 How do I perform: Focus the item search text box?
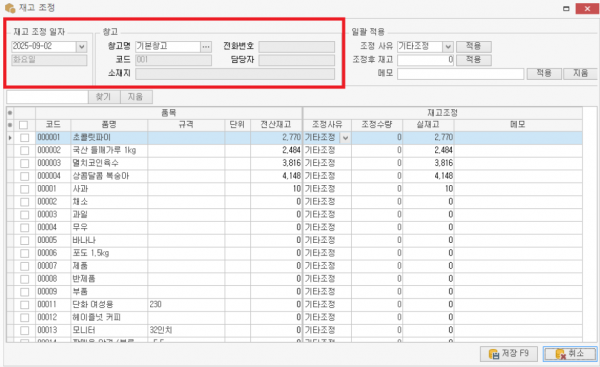click(47, 97)
